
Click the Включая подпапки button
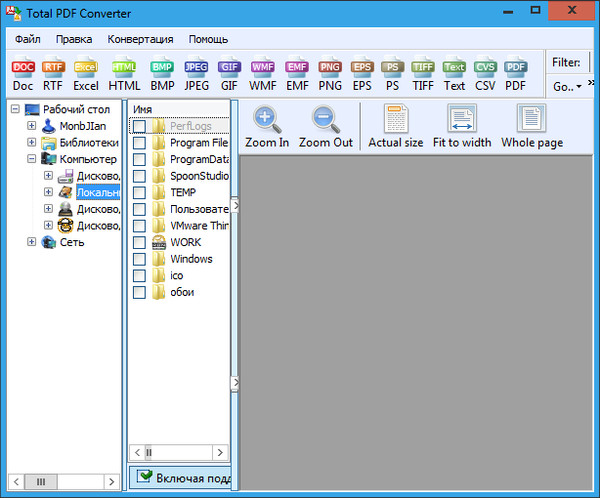pyautogui.click(x=182, y=478)
